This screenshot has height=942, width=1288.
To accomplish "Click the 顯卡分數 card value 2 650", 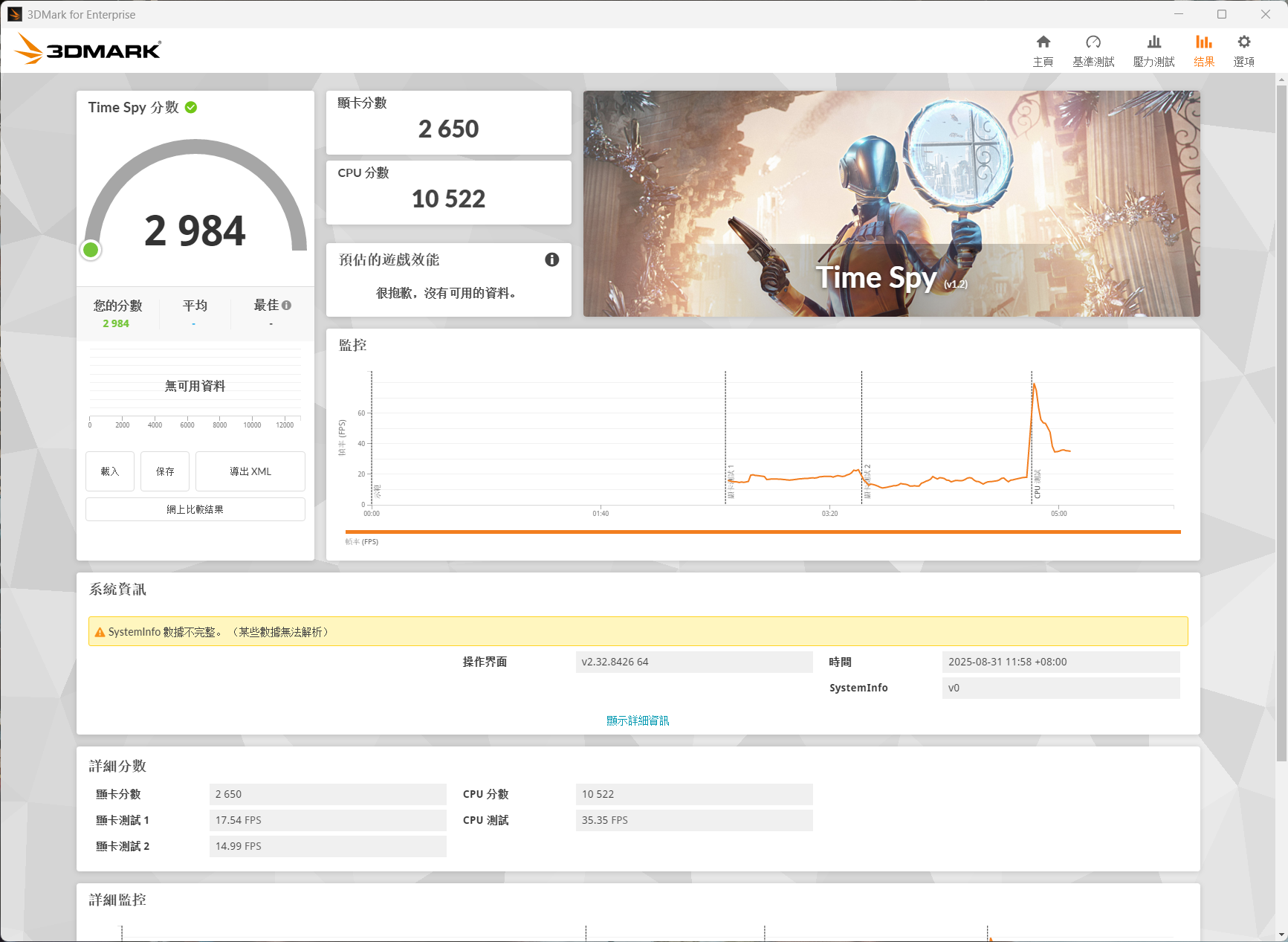I will 449,129.
